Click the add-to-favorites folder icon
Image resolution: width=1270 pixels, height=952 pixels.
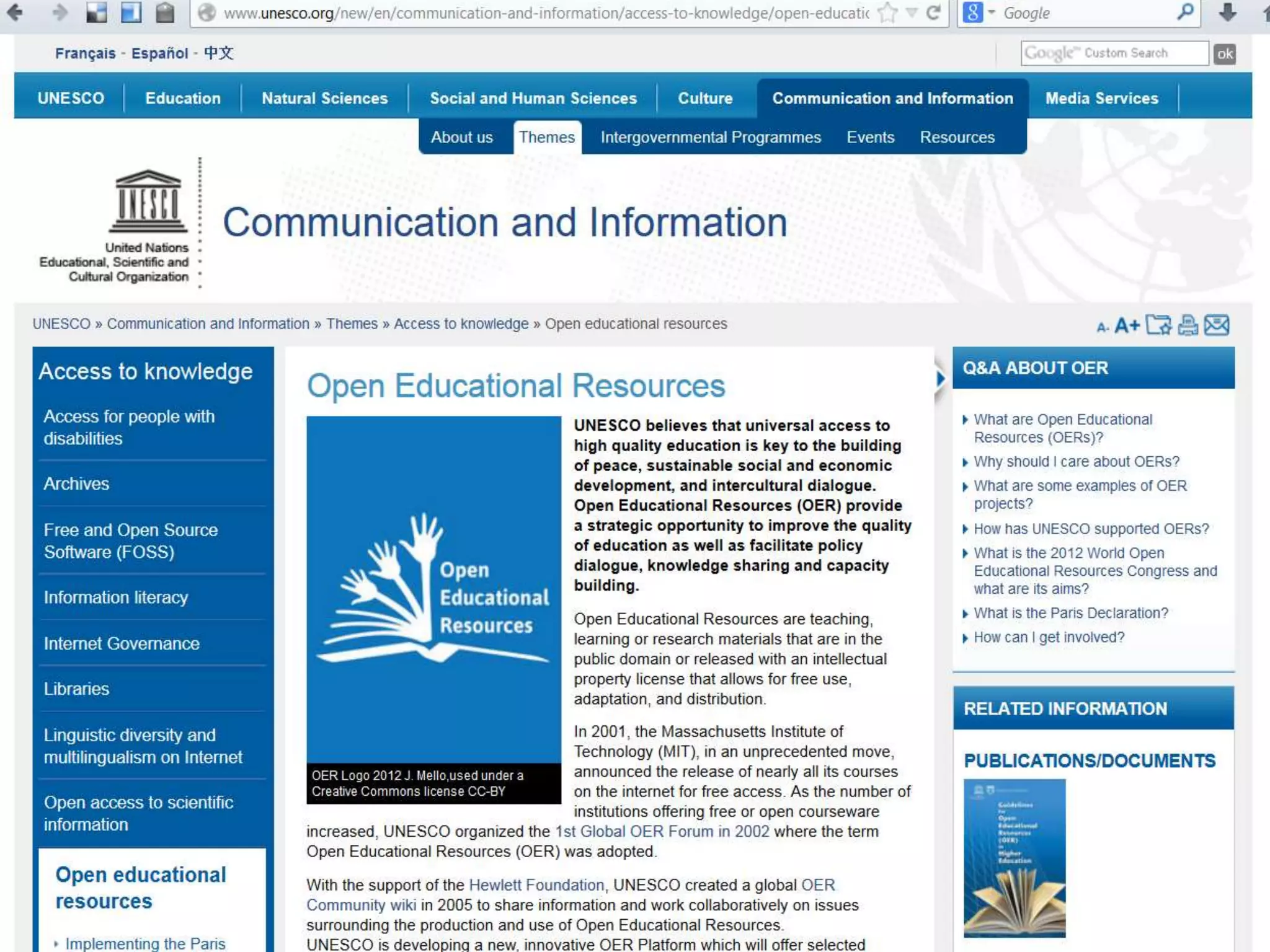click(x=1158, y=325)
